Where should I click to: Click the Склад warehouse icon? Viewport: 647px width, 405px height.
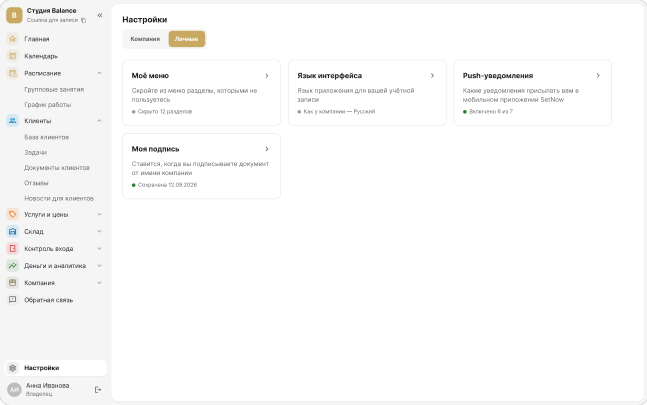pos(13,231)
